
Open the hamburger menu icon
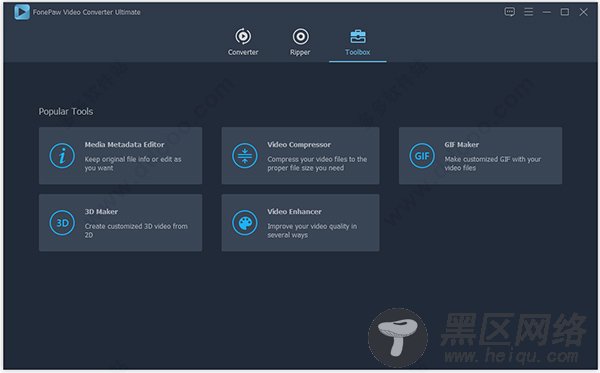point(528,12)
